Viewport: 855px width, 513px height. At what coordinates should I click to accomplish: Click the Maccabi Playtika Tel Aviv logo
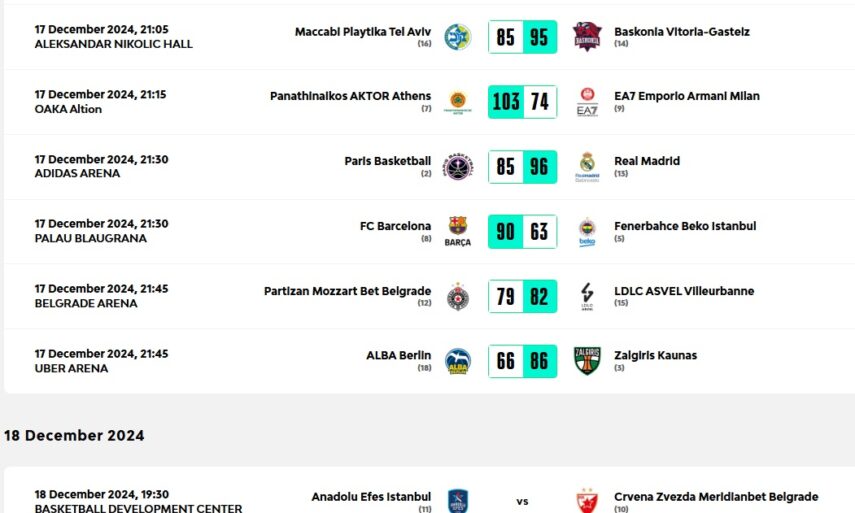(x=458, y=37)
